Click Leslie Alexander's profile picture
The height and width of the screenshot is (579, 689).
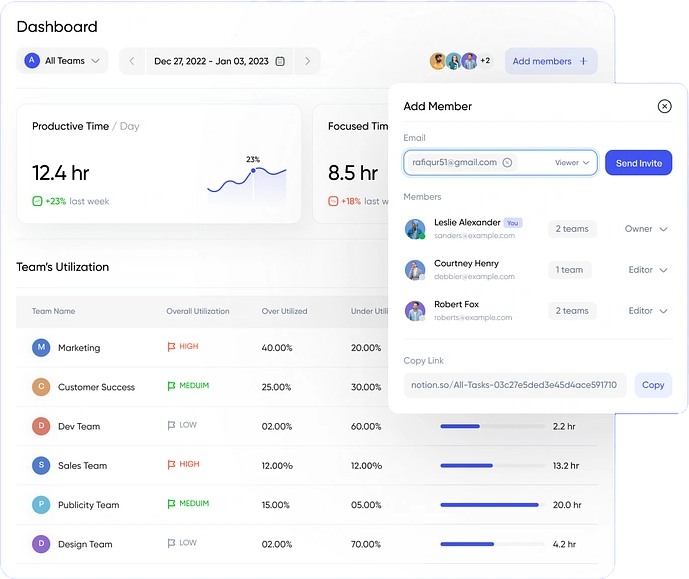(415, 229)
